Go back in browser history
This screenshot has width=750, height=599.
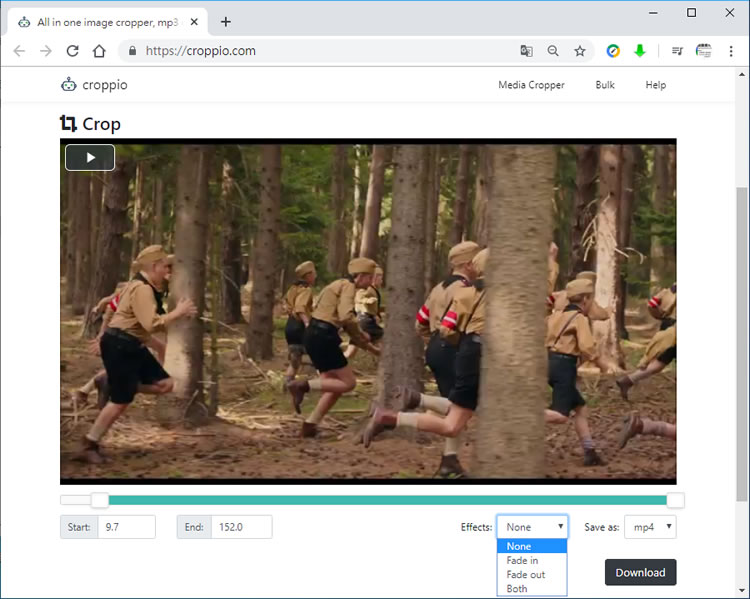pos(19,51)
